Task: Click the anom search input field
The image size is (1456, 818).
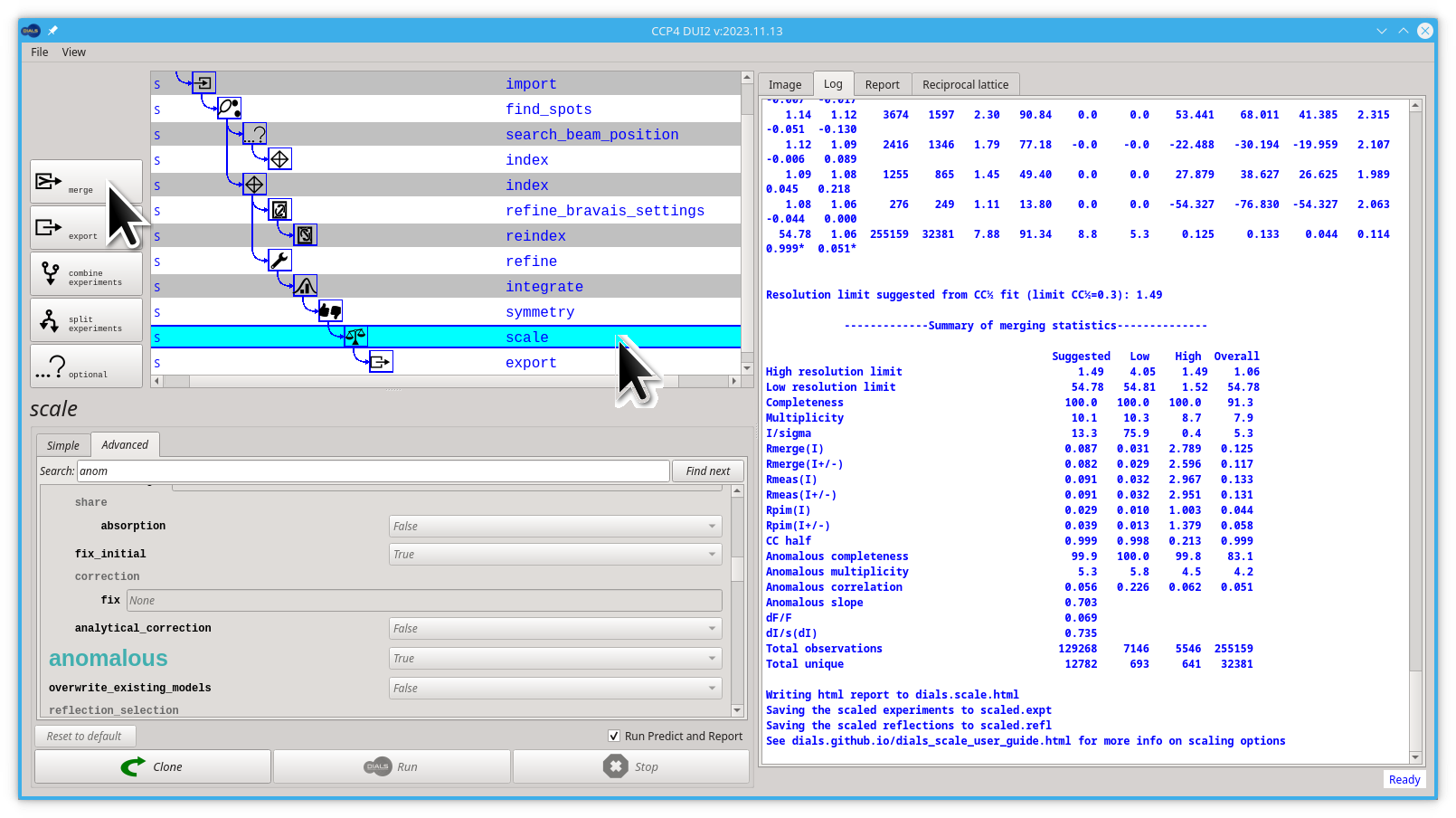Action: point(373,471)
